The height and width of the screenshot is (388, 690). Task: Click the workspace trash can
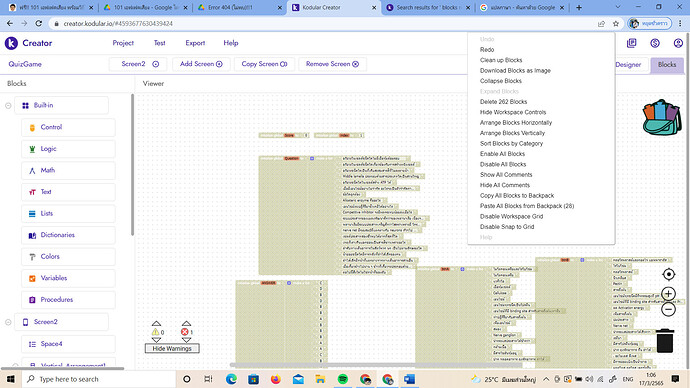[x=665, y=340]
